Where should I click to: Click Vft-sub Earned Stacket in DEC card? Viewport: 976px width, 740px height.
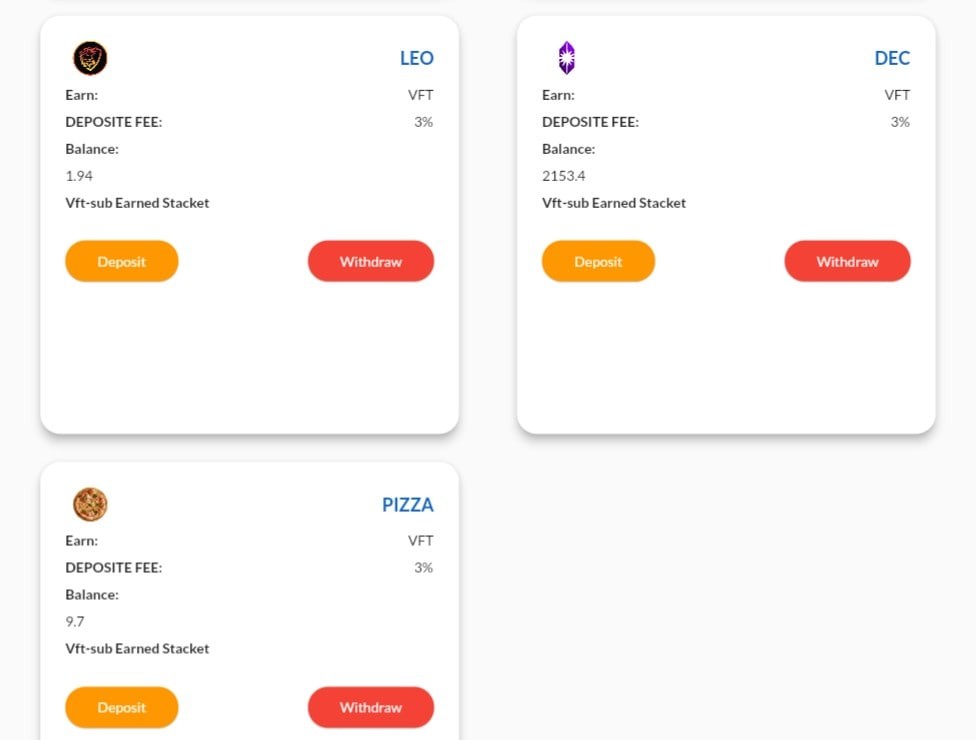coord(614,203)
